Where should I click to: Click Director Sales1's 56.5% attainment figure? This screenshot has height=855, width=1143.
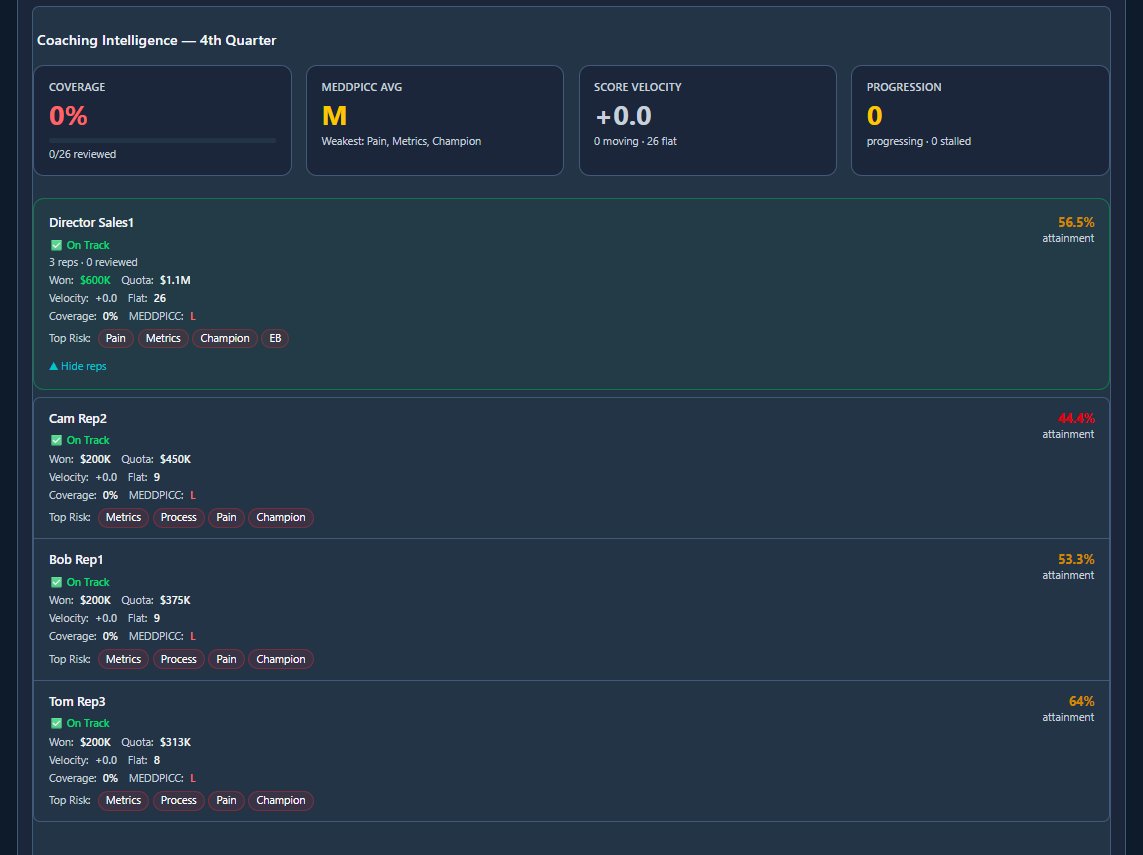coord(1076,222)
